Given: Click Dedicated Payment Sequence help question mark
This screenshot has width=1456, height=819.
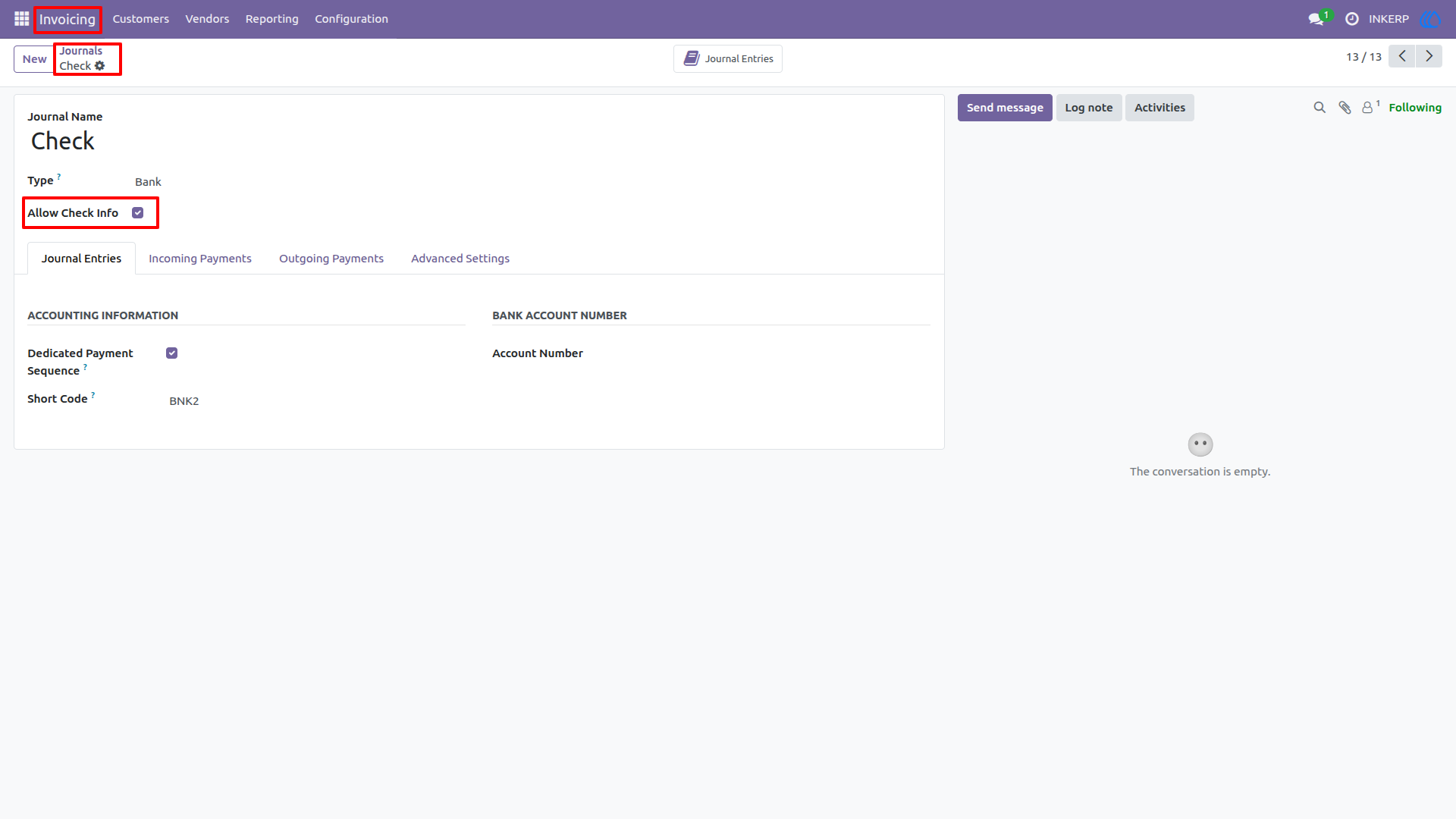Looking at the screenshot, I should pyautogui.click(x=85, y=367).
